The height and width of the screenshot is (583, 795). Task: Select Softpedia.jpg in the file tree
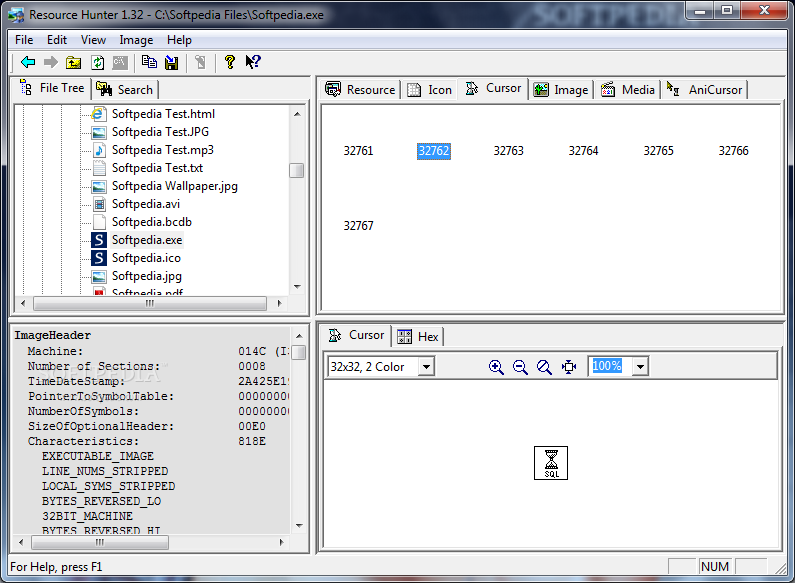pyautogui.click(x=147, y=276)
